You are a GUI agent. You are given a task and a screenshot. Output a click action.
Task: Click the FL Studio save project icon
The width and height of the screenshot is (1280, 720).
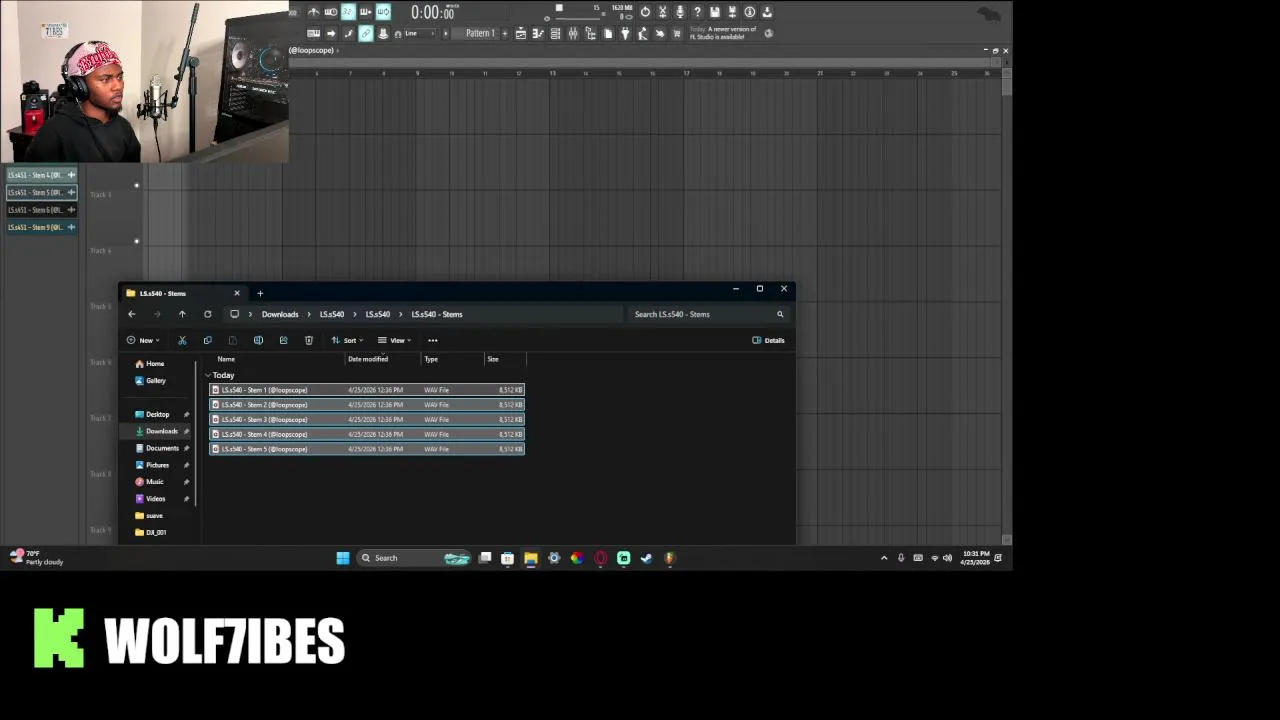pyautogui.click(x=715, y=12)
